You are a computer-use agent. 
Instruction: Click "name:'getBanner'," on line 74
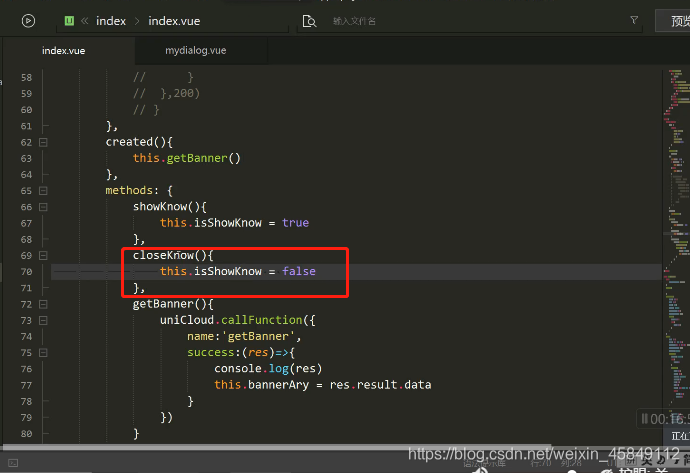click(x=244, y=336)
